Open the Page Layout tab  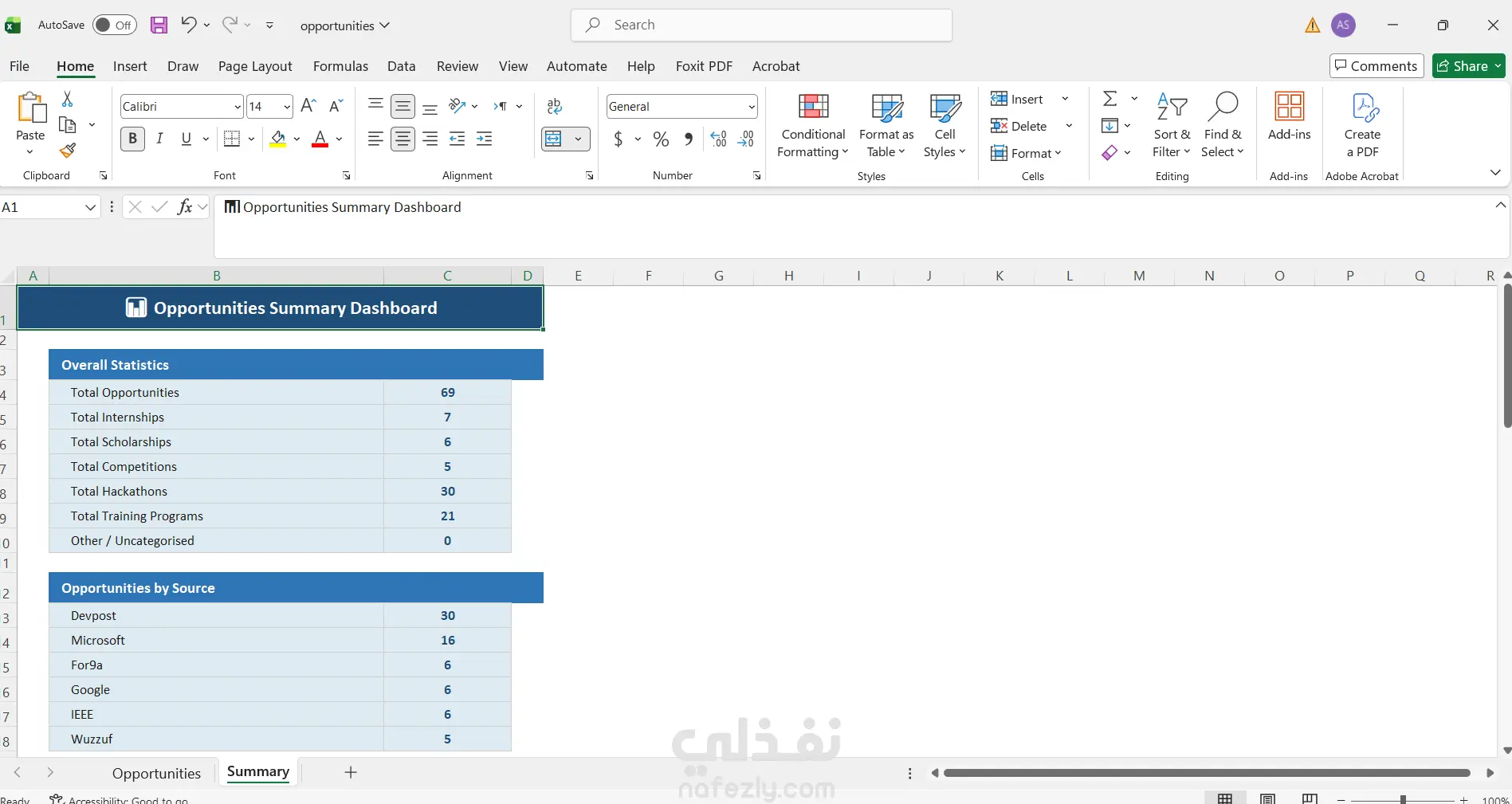(255, 66)
